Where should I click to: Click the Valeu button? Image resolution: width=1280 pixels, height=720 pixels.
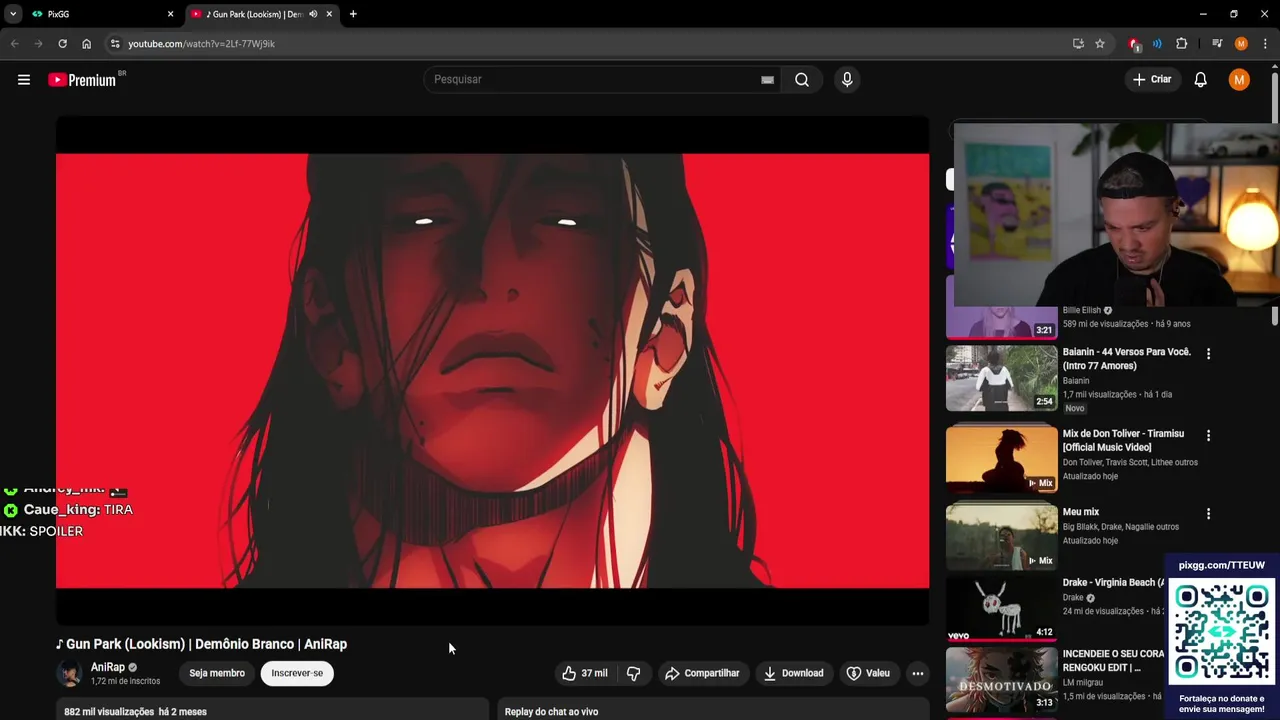coord(868,673)
